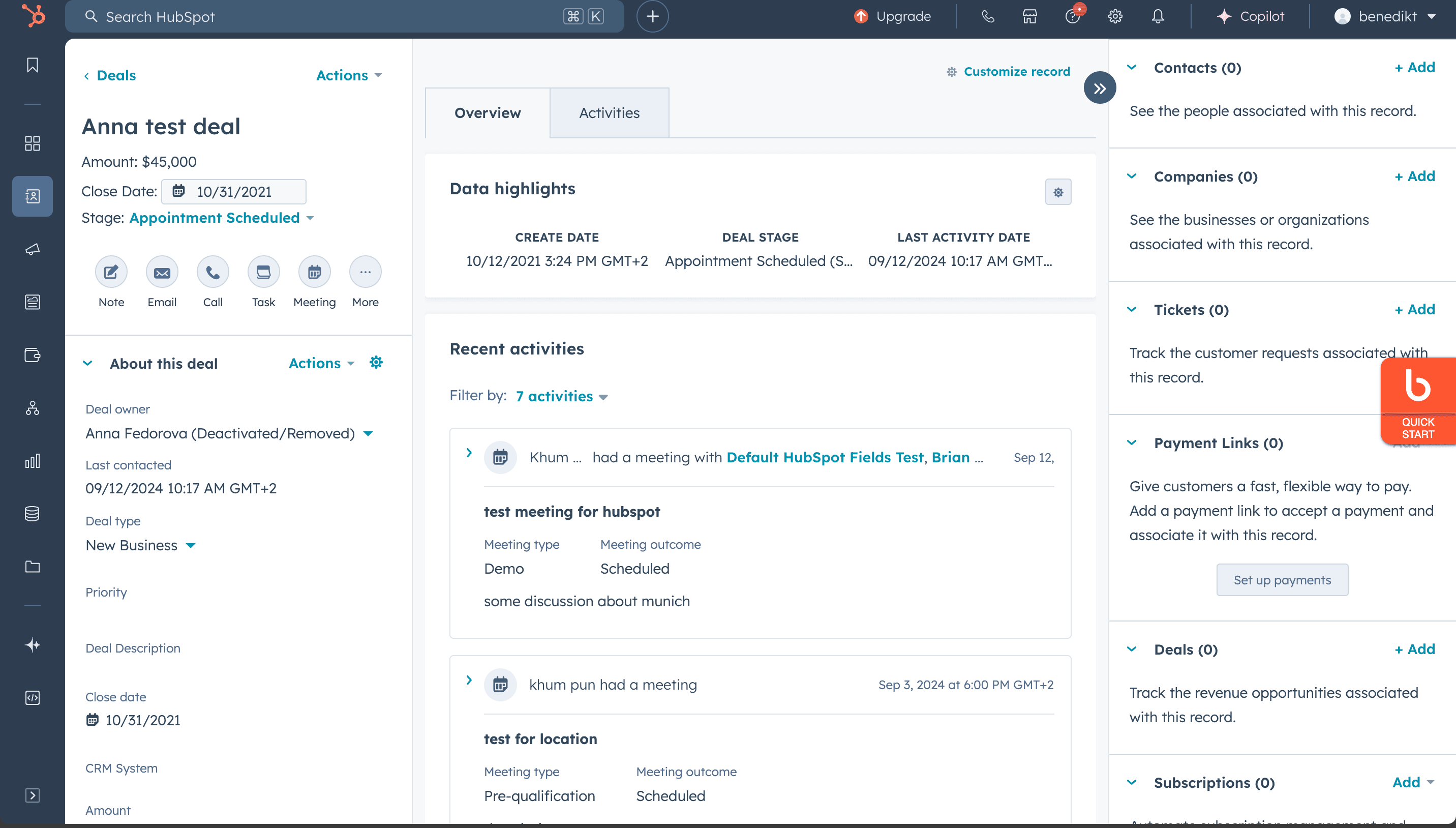The height and width of the screenshot is (828, 1456).
Task: Collapse the About this deal section
Action: 87,363
